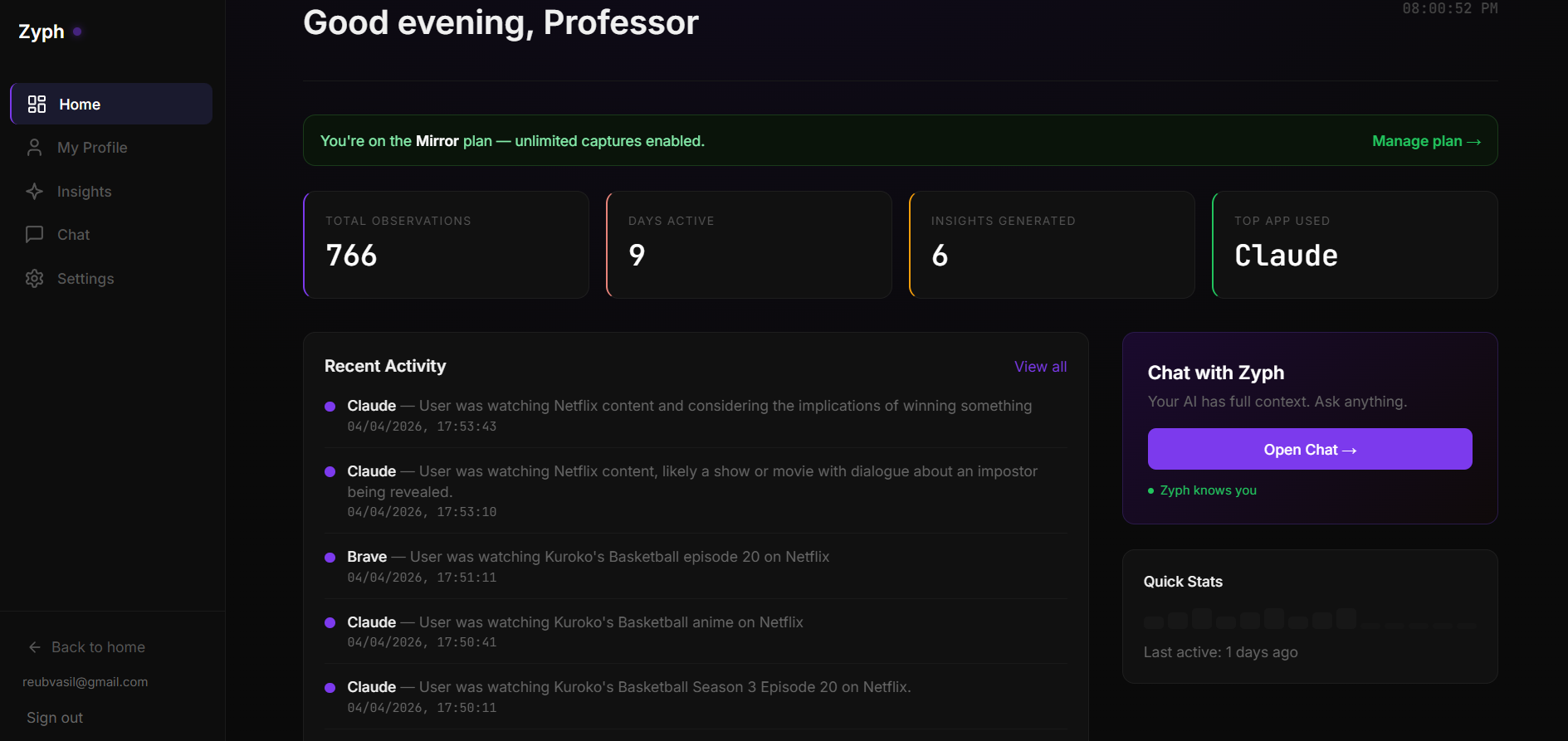The height and width of the screenshot is (741, 1568).
Task: Click the Back to home link
Action: [x=86, y=647]
